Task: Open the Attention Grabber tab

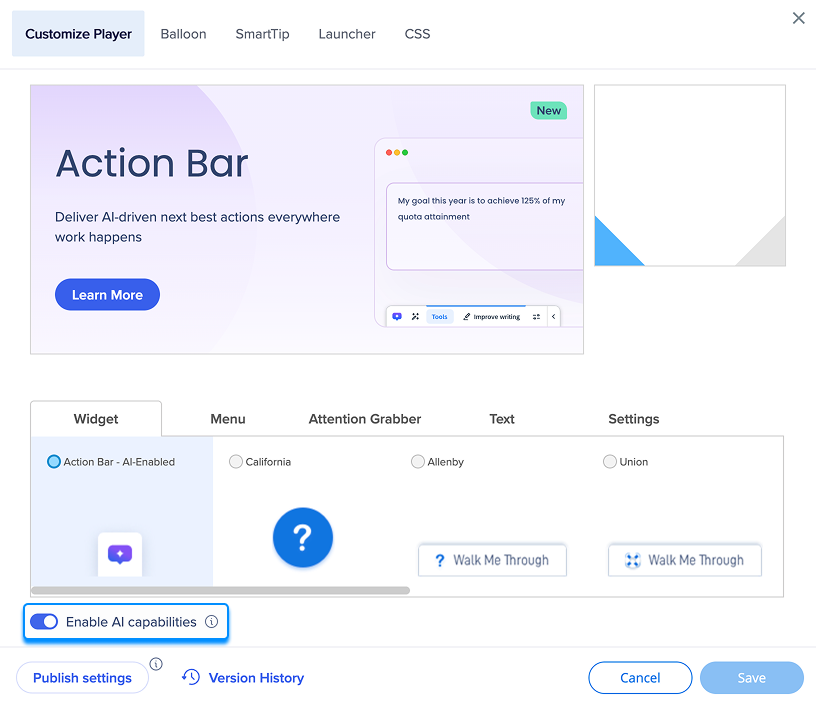Action: click(x=365, y=419)
